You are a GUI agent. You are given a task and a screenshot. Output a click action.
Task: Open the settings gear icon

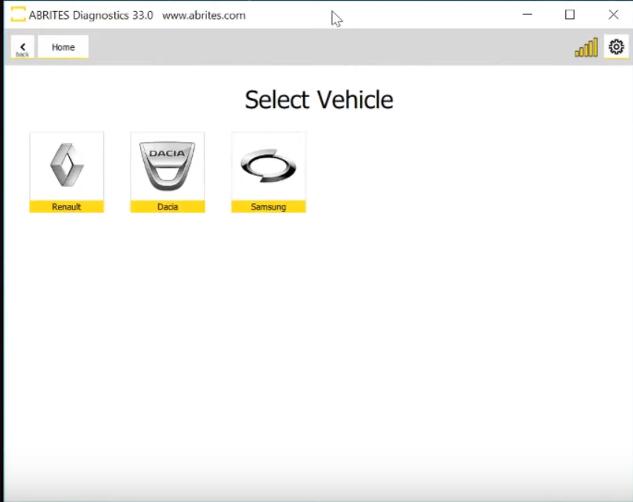click(x=616, y=47)
